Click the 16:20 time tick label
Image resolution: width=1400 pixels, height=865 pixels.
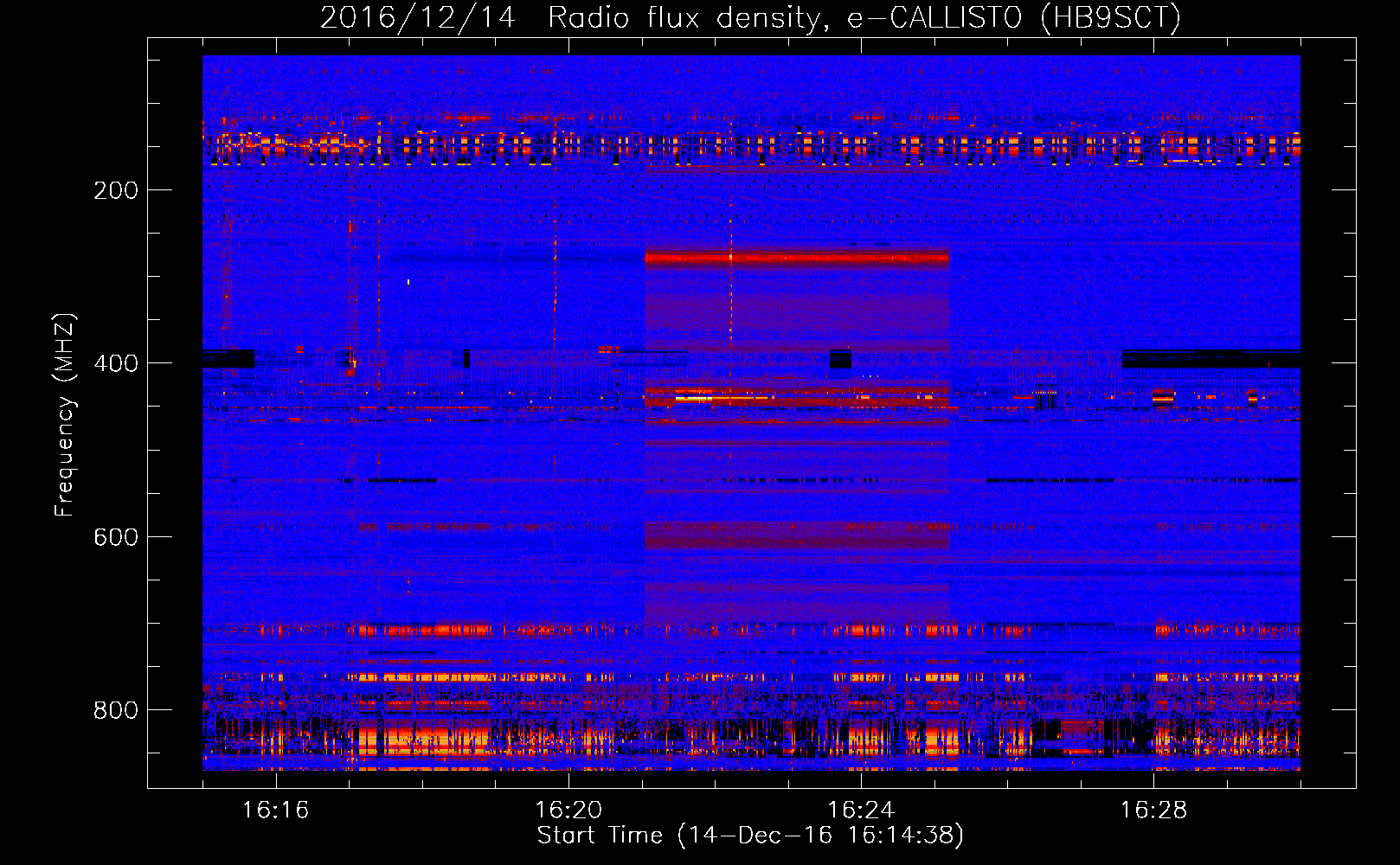pyautogui.click(x=568, y=811)
